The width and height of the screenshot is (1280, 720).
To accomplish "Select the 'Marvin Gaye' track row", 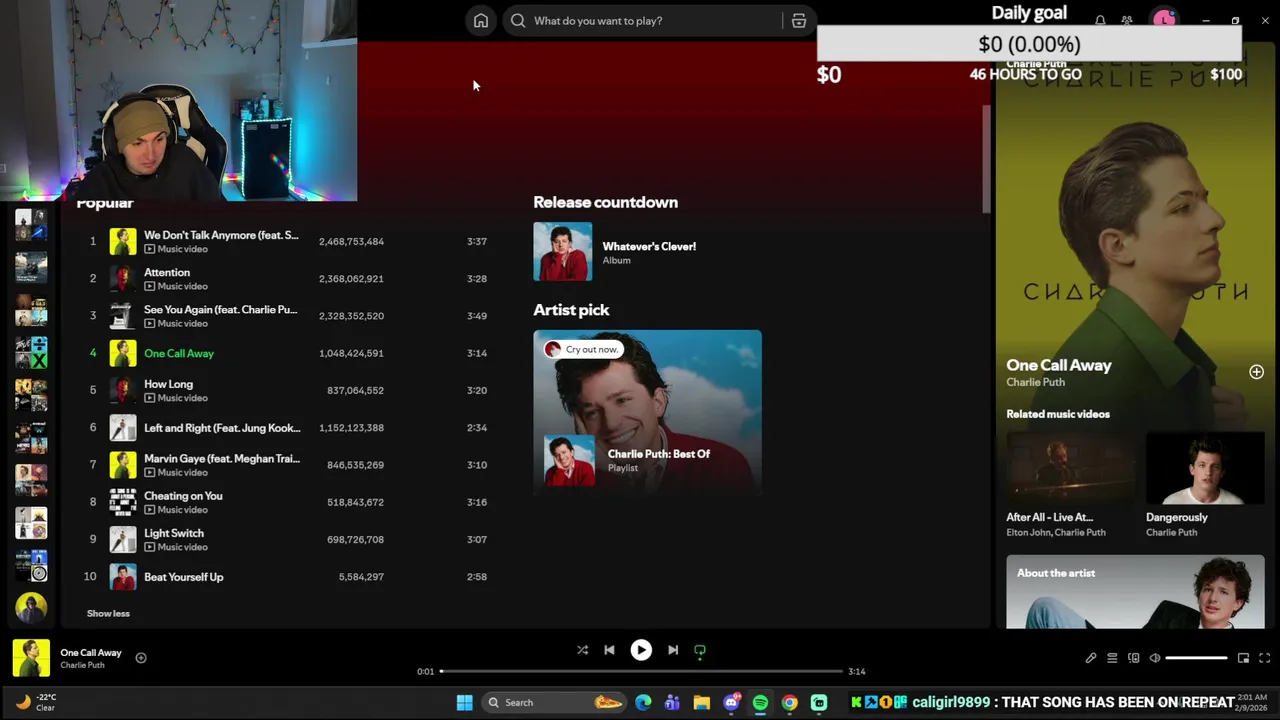I will (285, 465).
